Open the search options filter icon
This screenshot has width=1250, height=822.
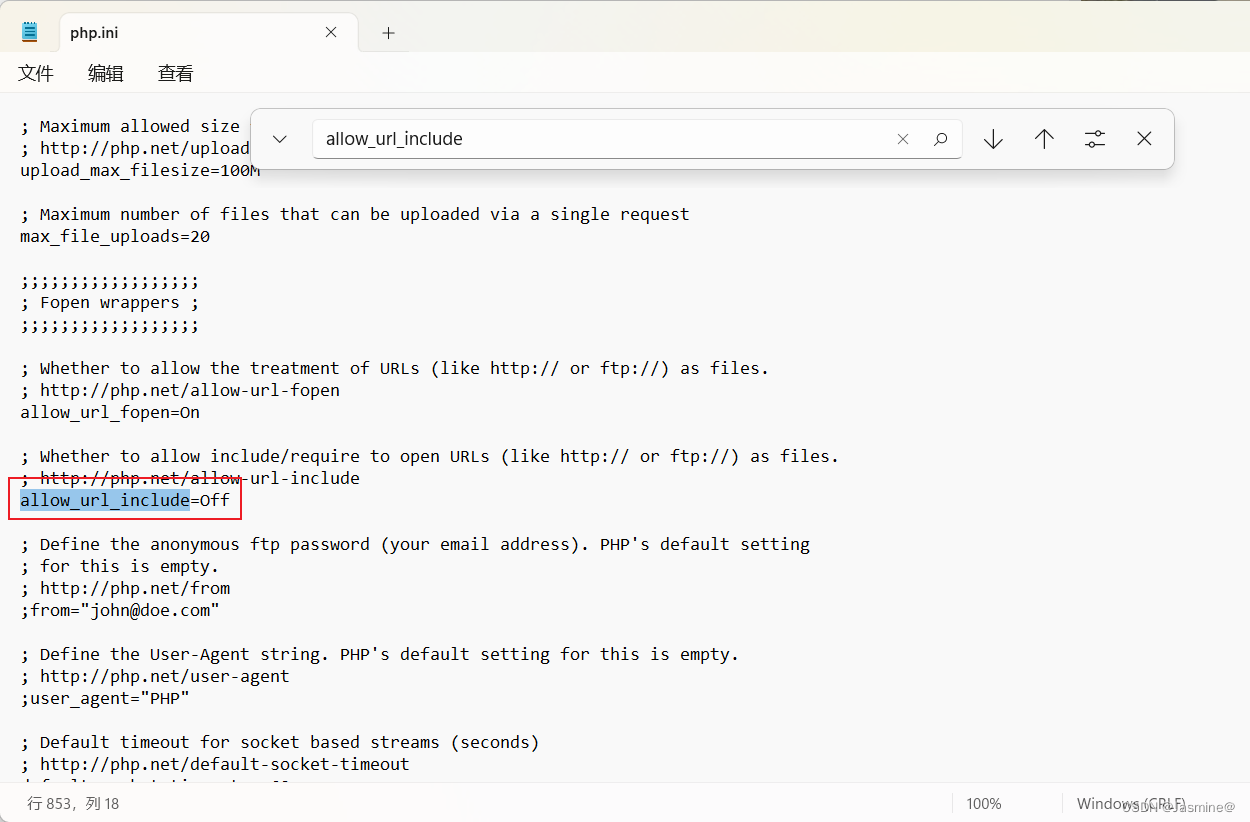[1094, 138]
